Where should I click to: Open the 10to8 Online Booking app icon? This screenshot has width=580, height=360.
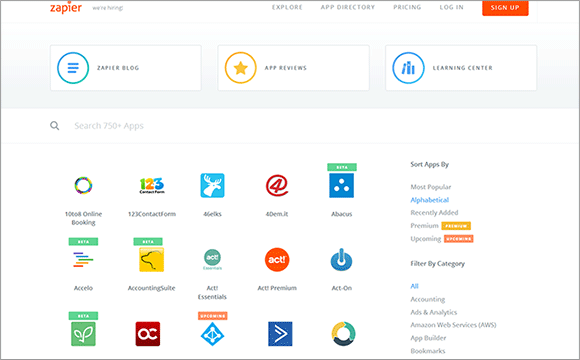(83, 185)
